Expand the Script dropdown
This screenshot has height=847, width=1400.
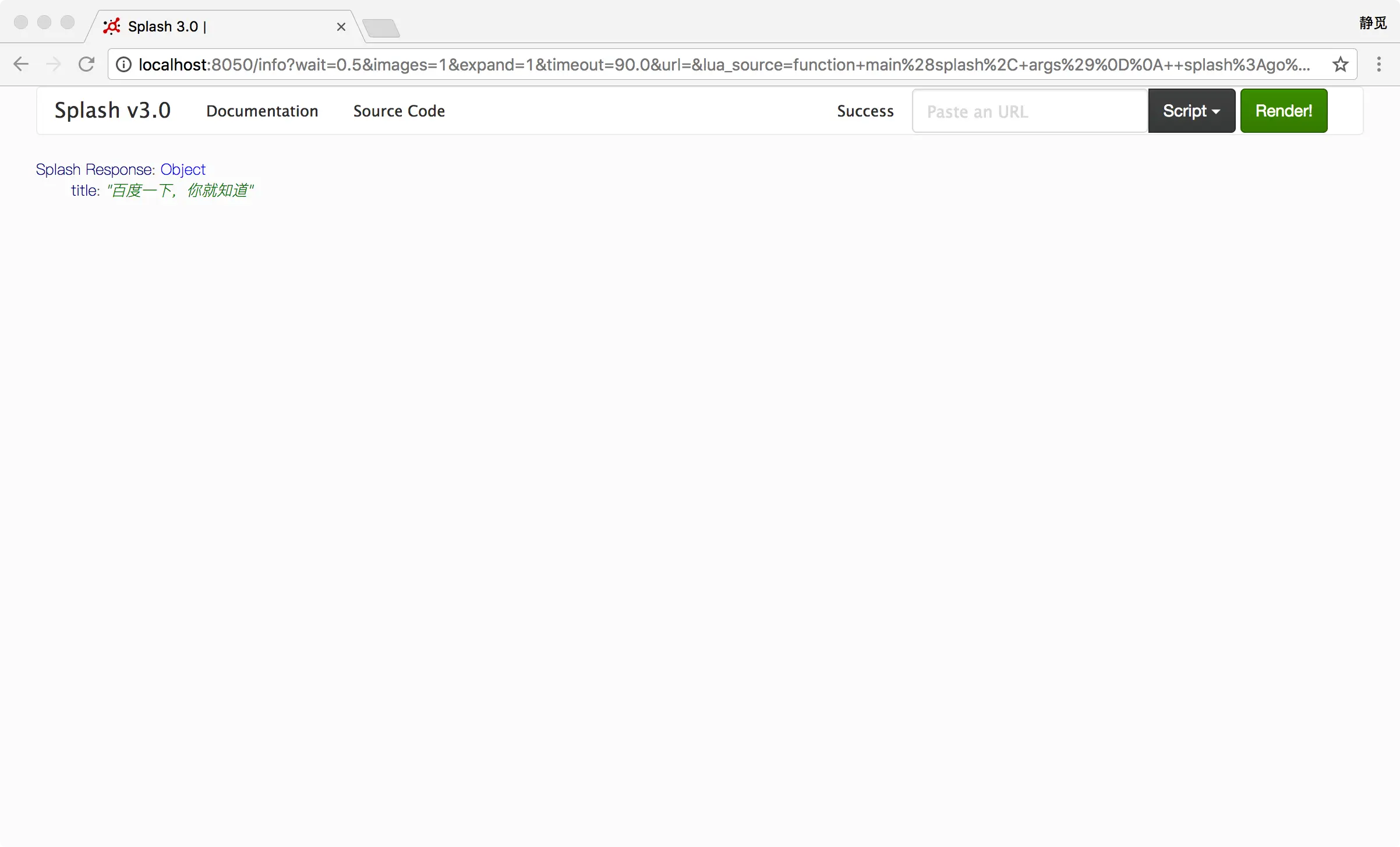[1192, 111]
